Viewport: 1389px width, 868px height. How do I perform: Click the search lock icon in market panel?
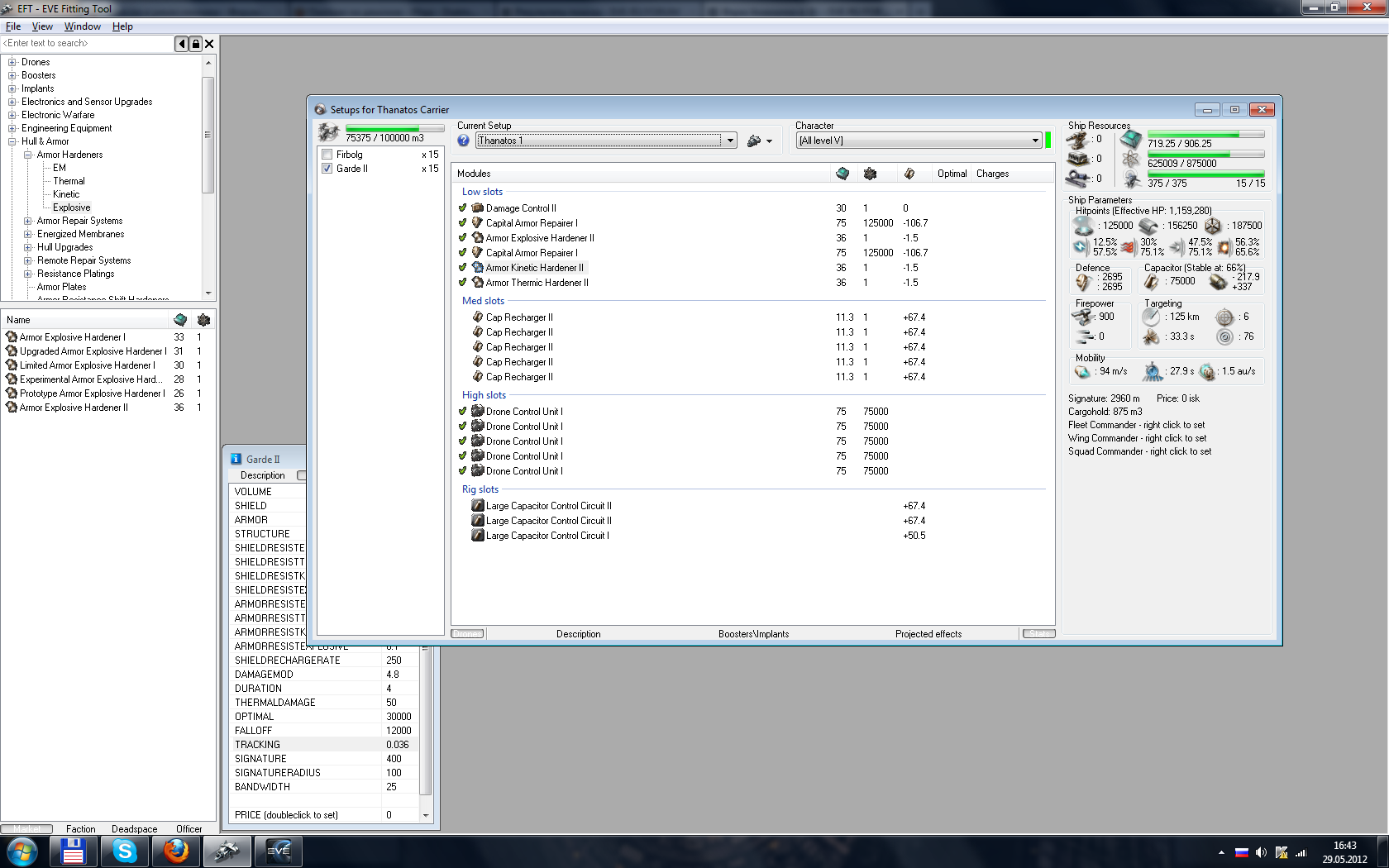(x=196, y=44)
